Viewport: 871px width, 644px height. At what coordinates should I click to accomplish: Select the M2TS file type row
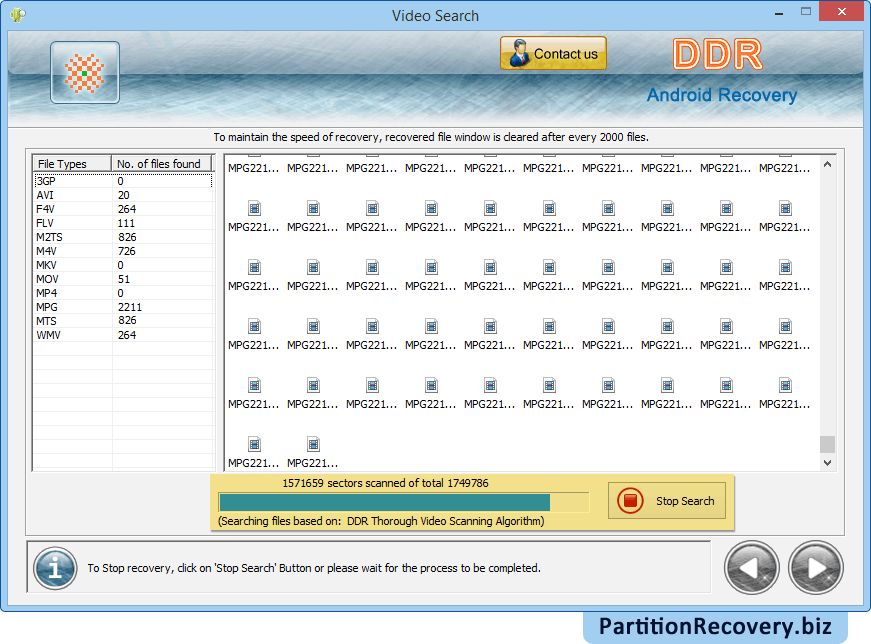(123, 237)
